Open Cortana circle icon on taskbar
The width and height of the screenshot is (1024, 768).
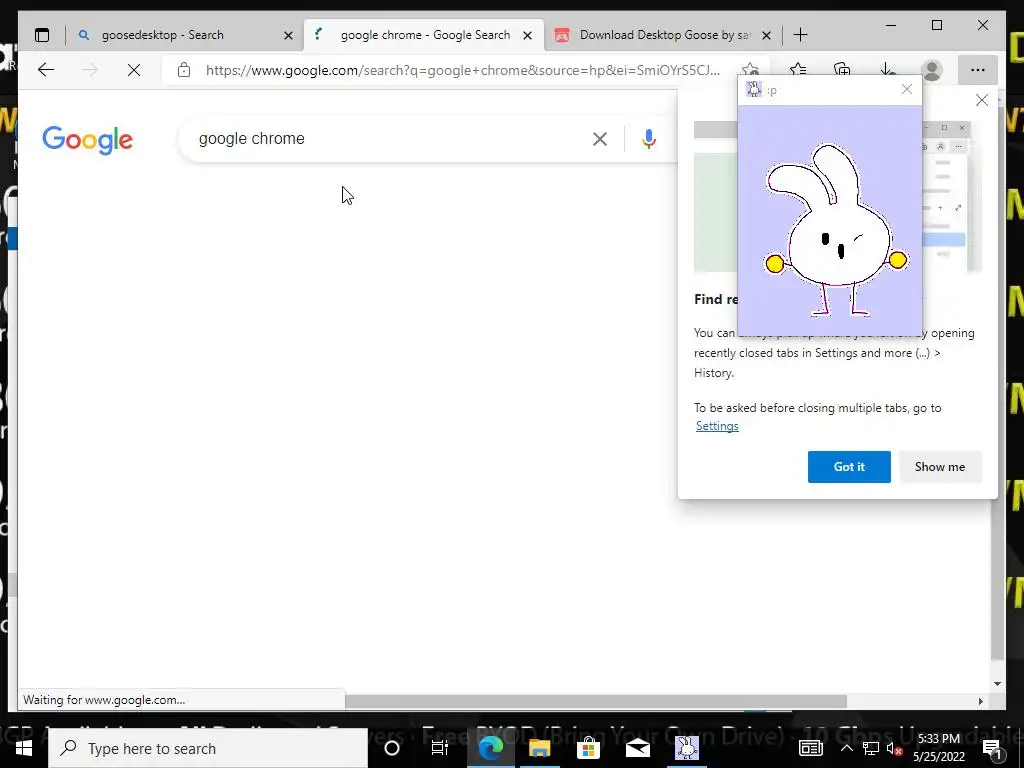[x=392, y=748]
